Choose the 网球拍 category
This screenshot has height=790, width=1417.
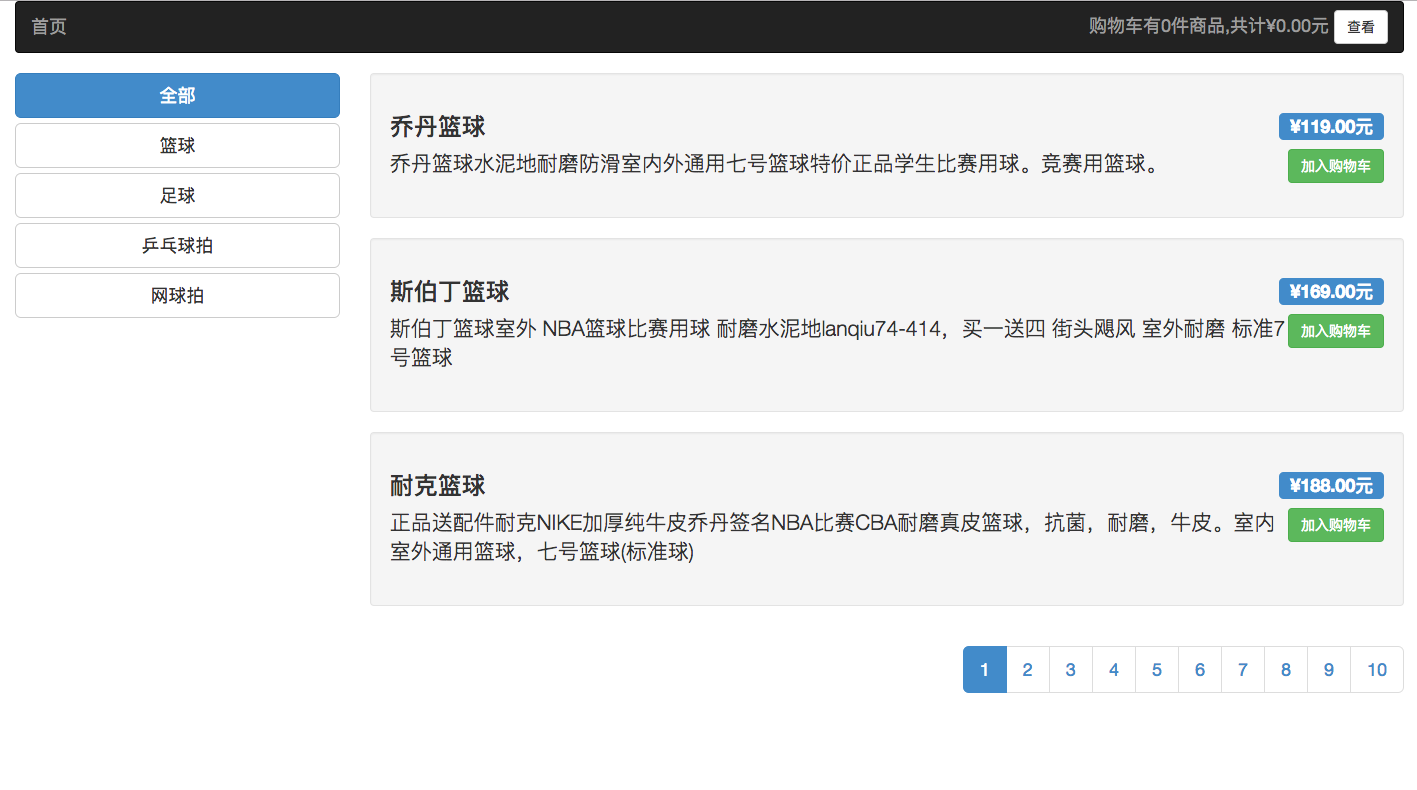(177, 296)
